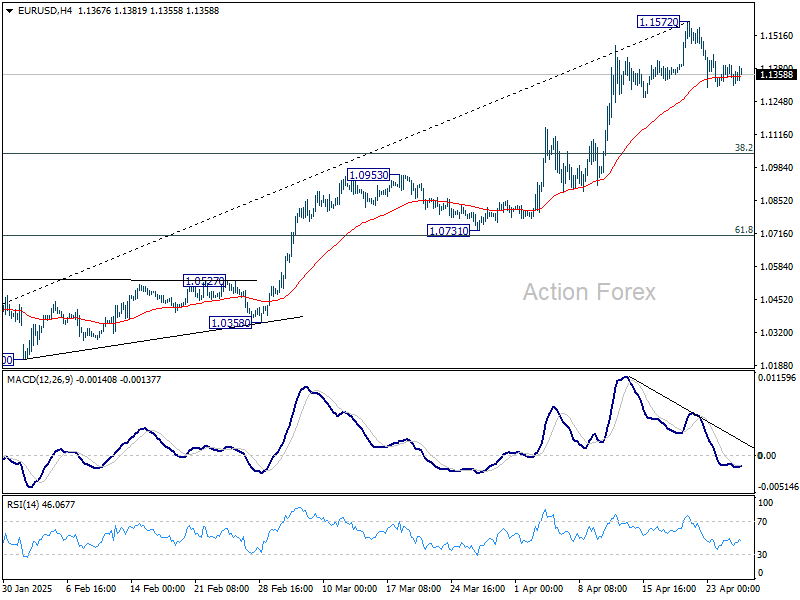The width and height of the screenshot is (800, 600).
Task: Select the 1.0527 price level label
Action: (205, 280)
